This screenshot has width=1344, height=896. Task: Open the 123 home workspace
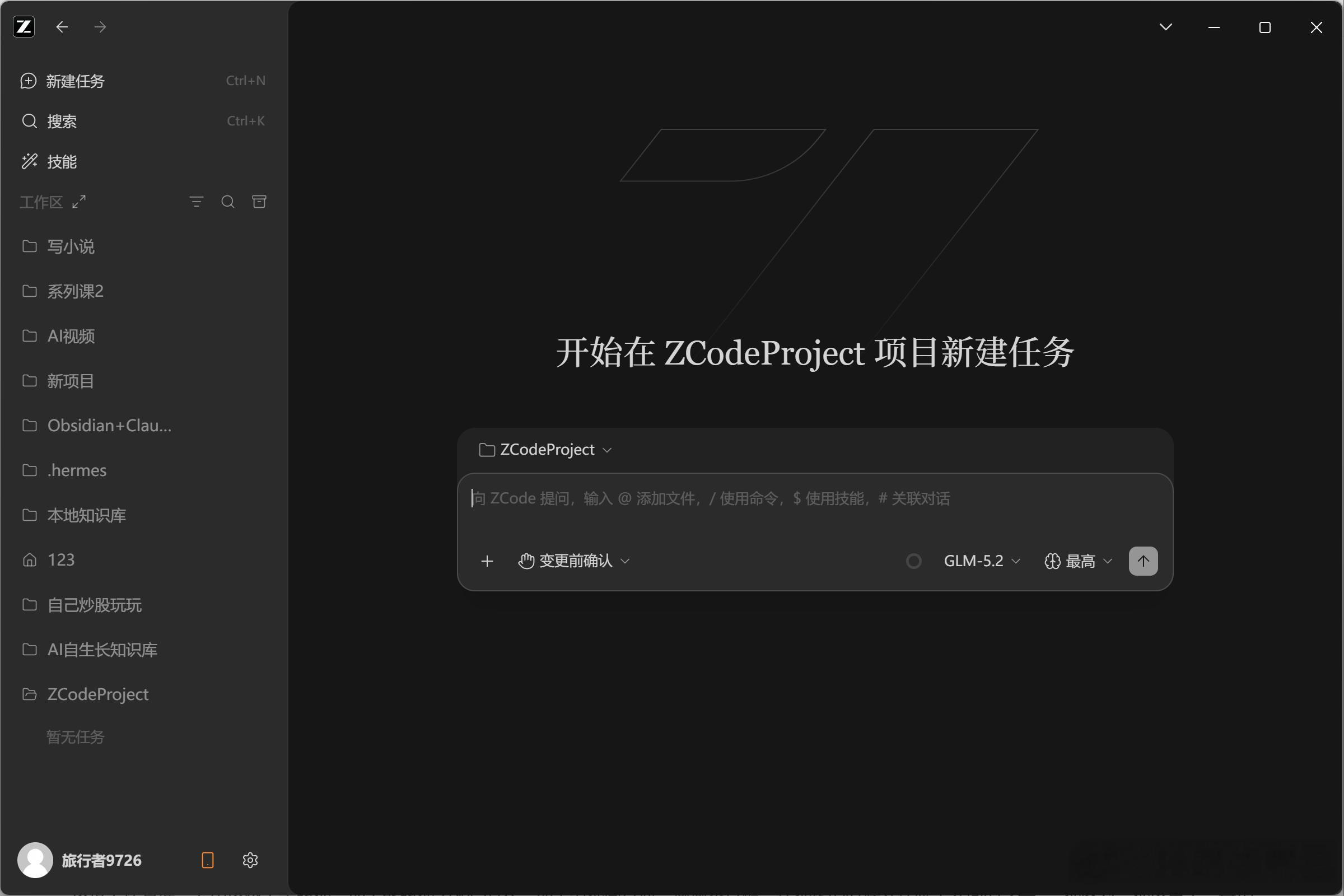point(143,560)
